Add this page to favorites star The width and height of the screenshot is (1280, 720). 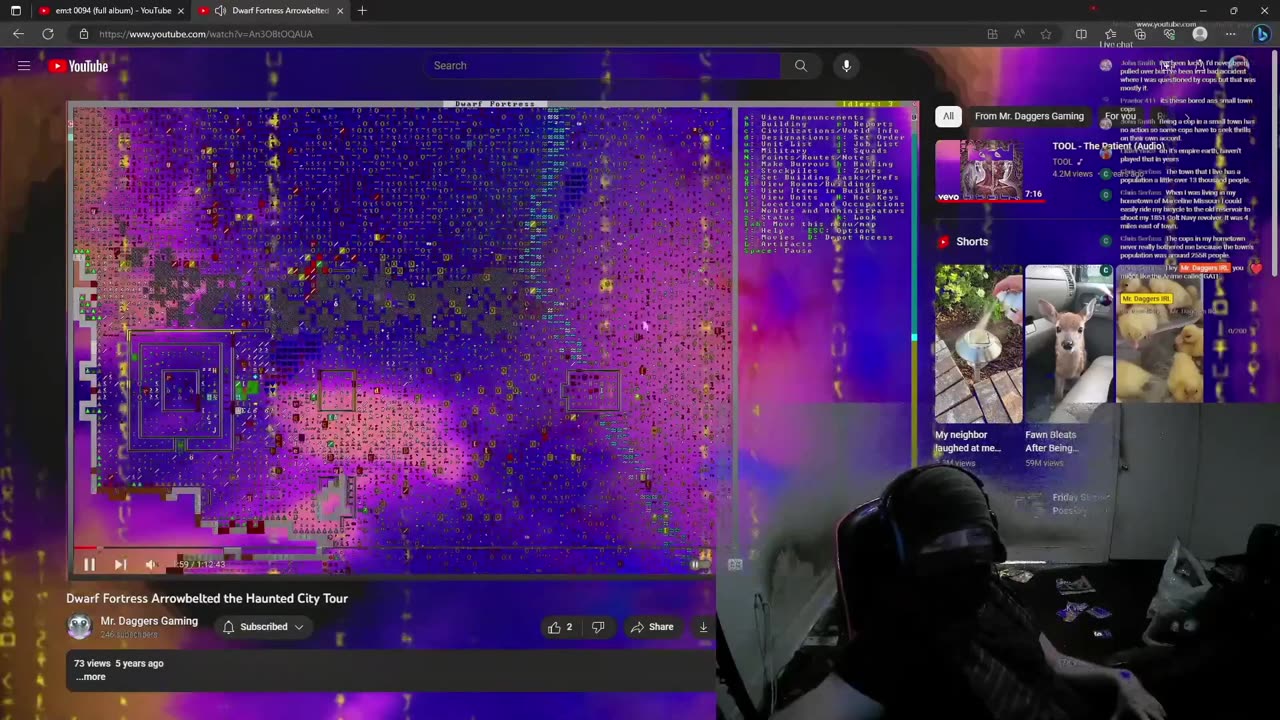(x=1046, y=34)
